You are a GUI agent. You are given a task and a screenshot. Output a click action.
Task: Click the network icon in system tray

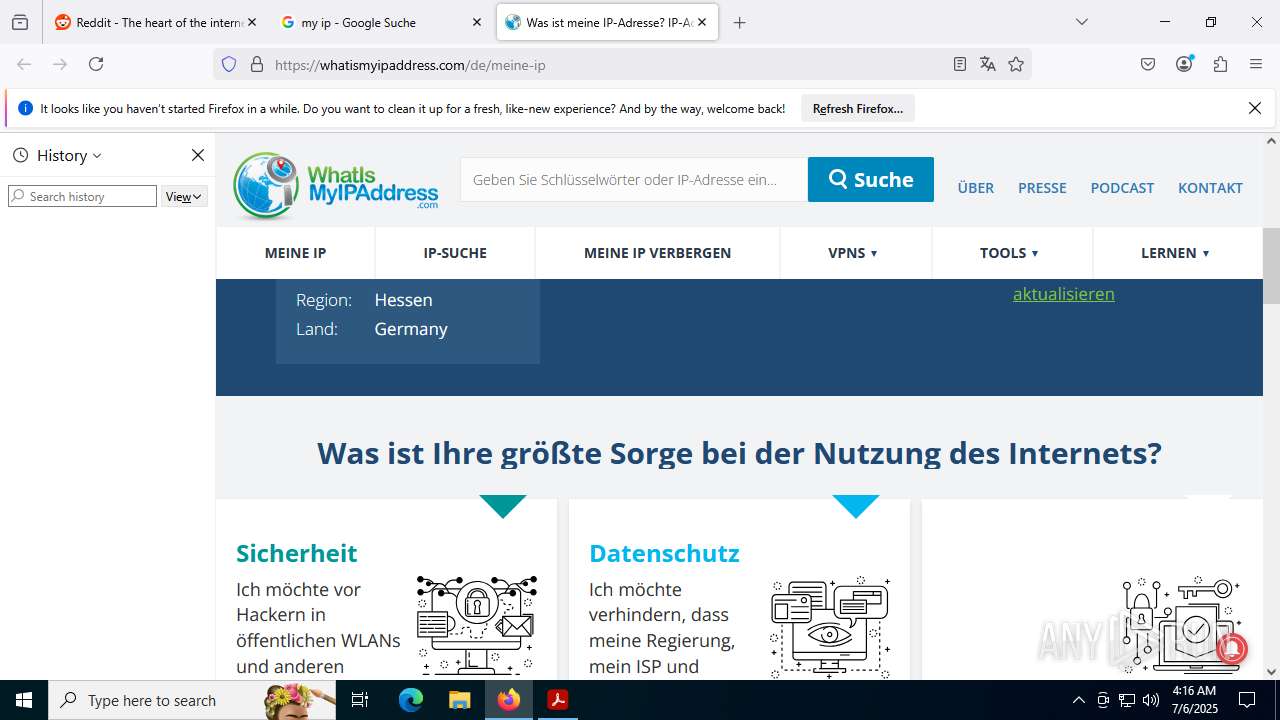pos(1127,700)
